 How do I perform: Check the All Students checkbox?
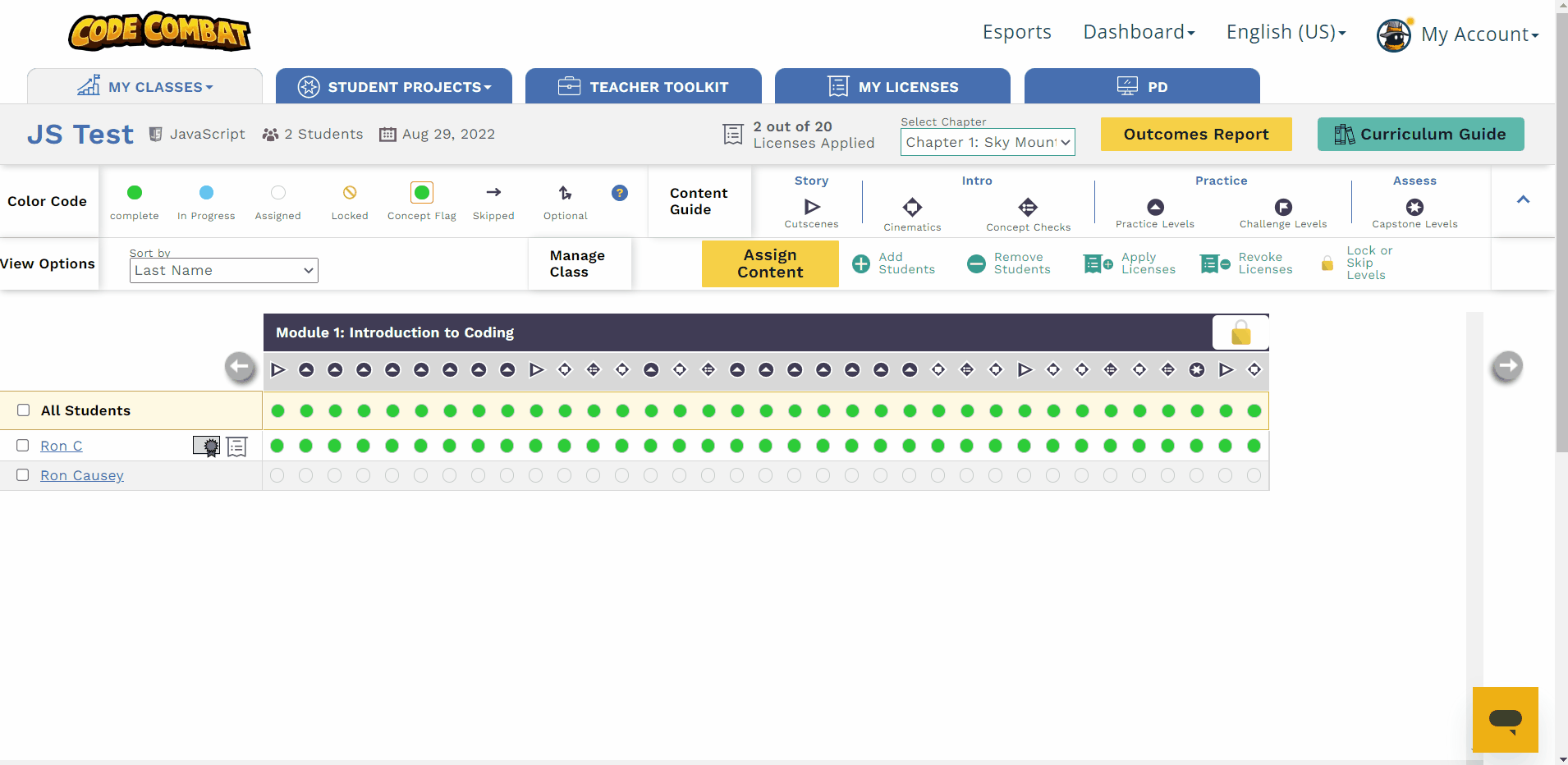pos(24,410)
